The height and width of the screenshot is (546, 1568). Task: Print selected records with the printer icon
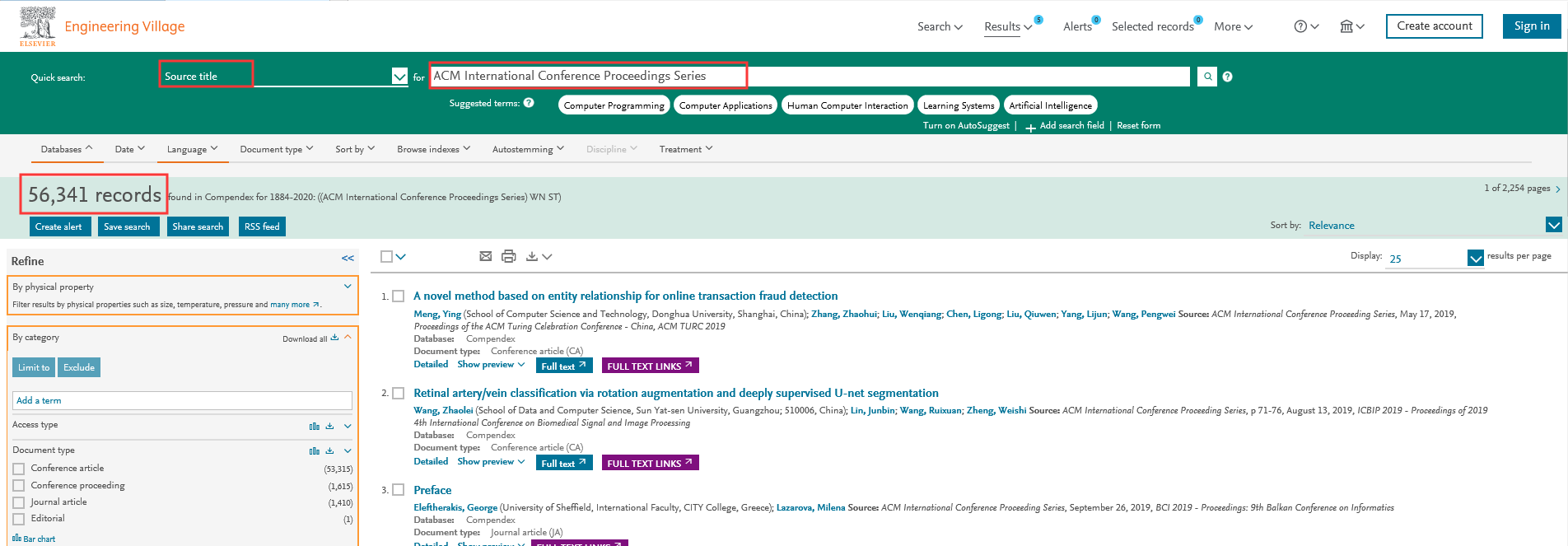(x=509, y=256)
